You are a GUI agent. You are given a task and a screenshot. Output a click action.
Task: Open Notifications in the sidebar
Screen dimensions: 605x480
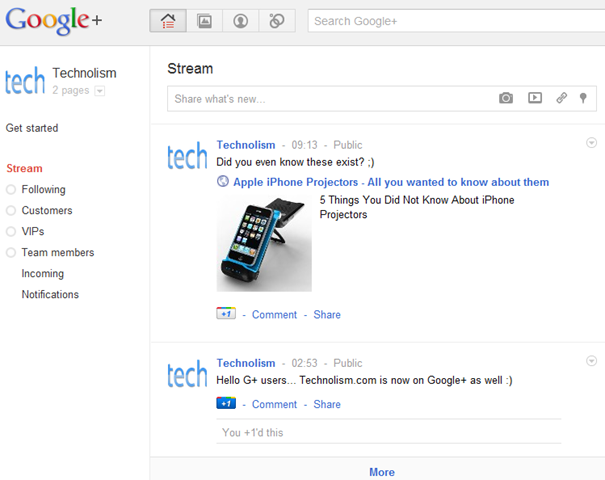50,295
